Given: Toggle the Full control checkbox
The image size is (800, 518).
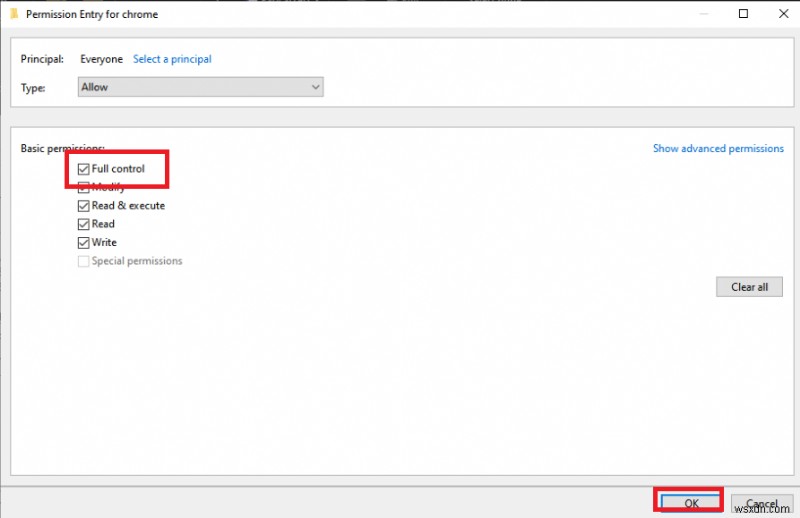Looking at the screenshot, I should [x=83, y=169].
